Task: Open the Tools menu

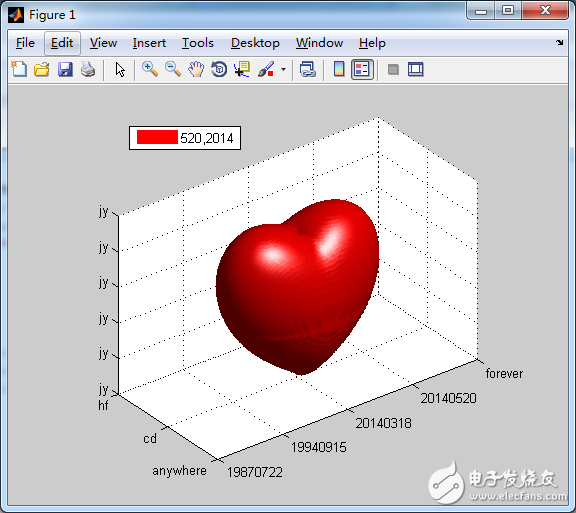Action: (198, 43)
